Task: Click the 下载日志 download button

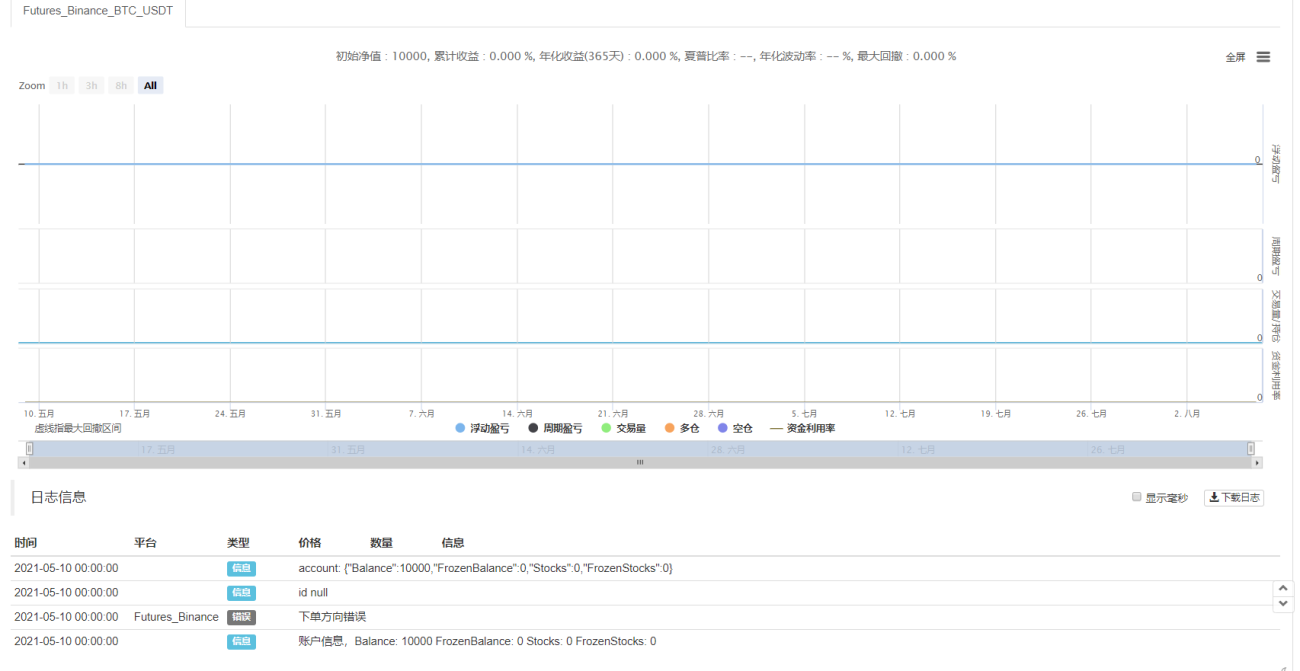Action: pos(1234,497)
